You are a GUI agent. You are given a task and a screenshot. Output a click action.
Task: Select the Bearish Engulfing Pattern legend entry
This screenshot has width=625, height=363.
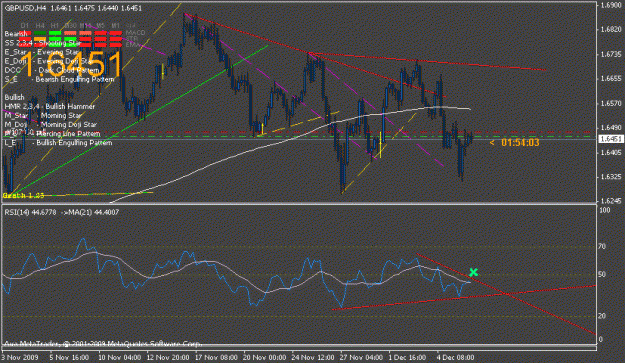click(59, 79)
